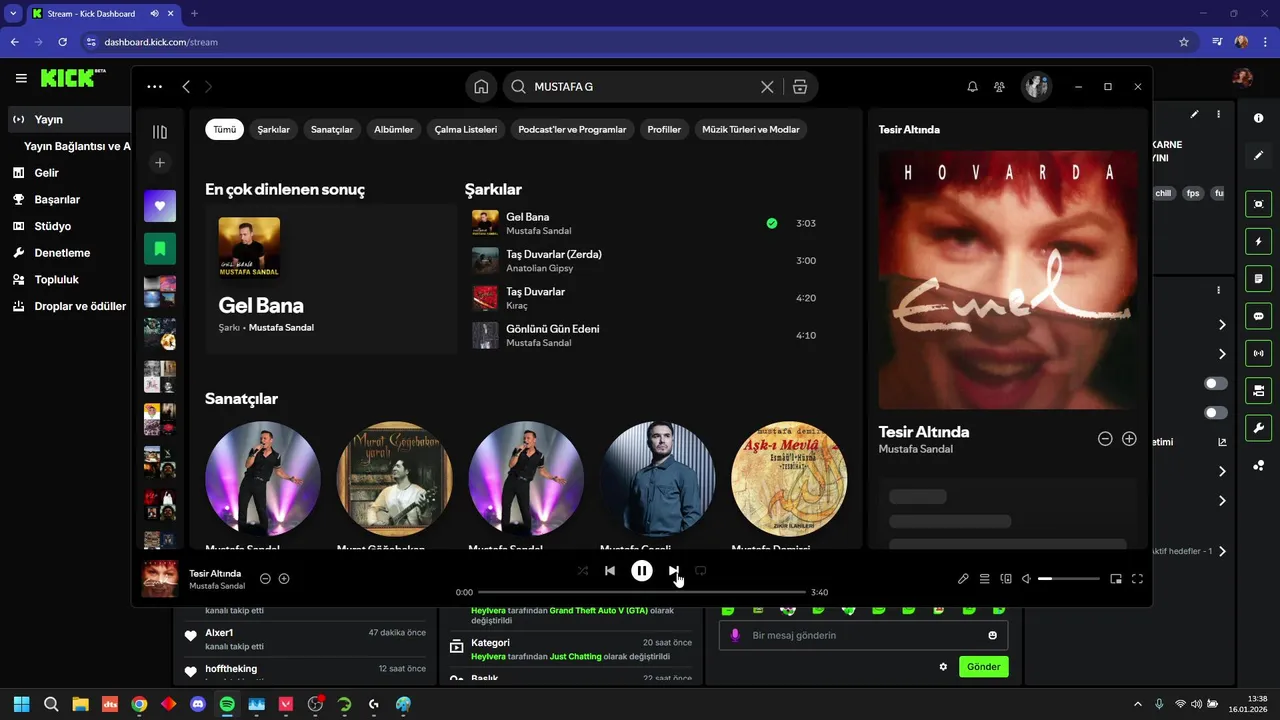This screenshot has width=1280, height=720.
Task: Add track with plus icon in Now Playing panel
Action: (x=1129, y=439)
